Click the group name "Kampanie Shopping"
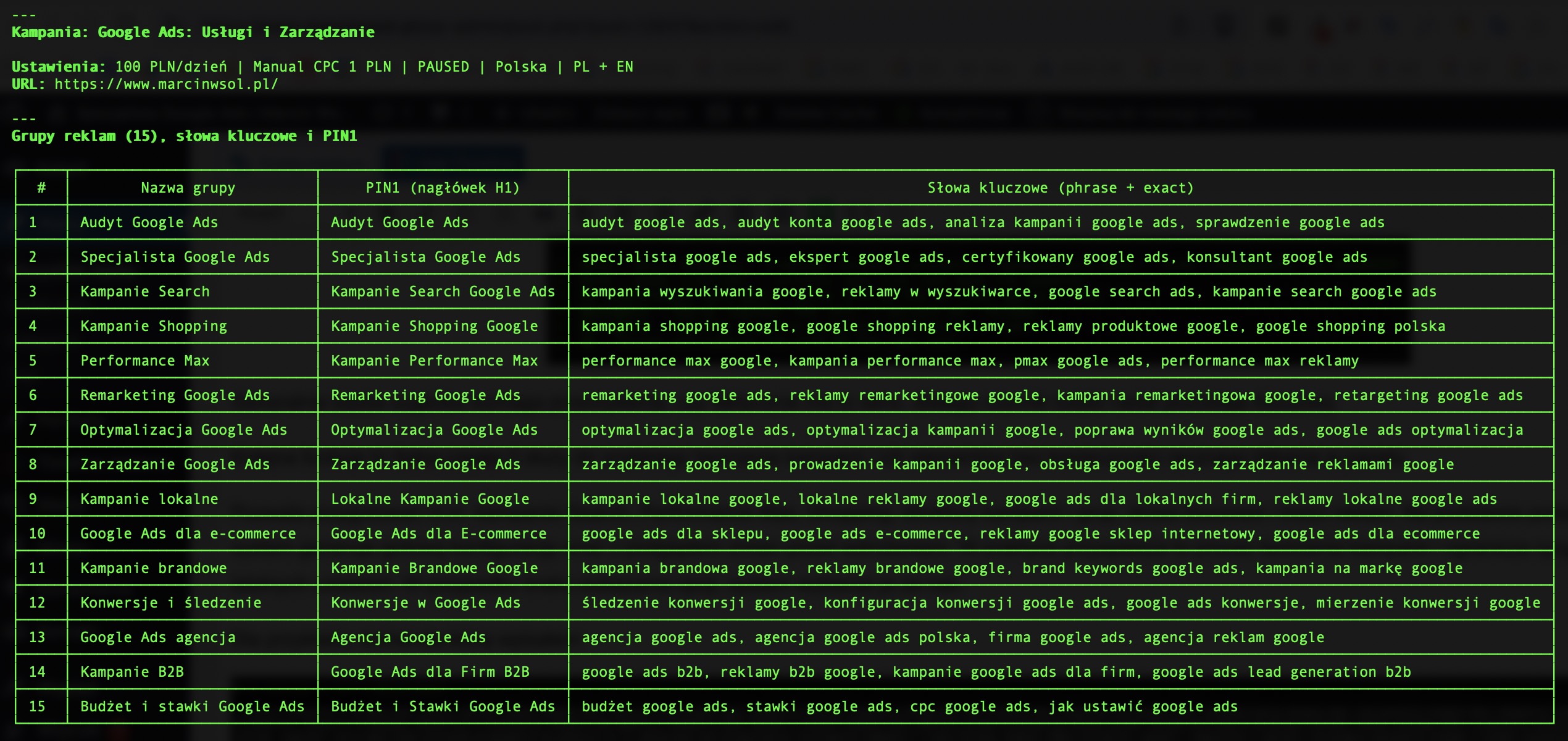 [x=154, y=326]
